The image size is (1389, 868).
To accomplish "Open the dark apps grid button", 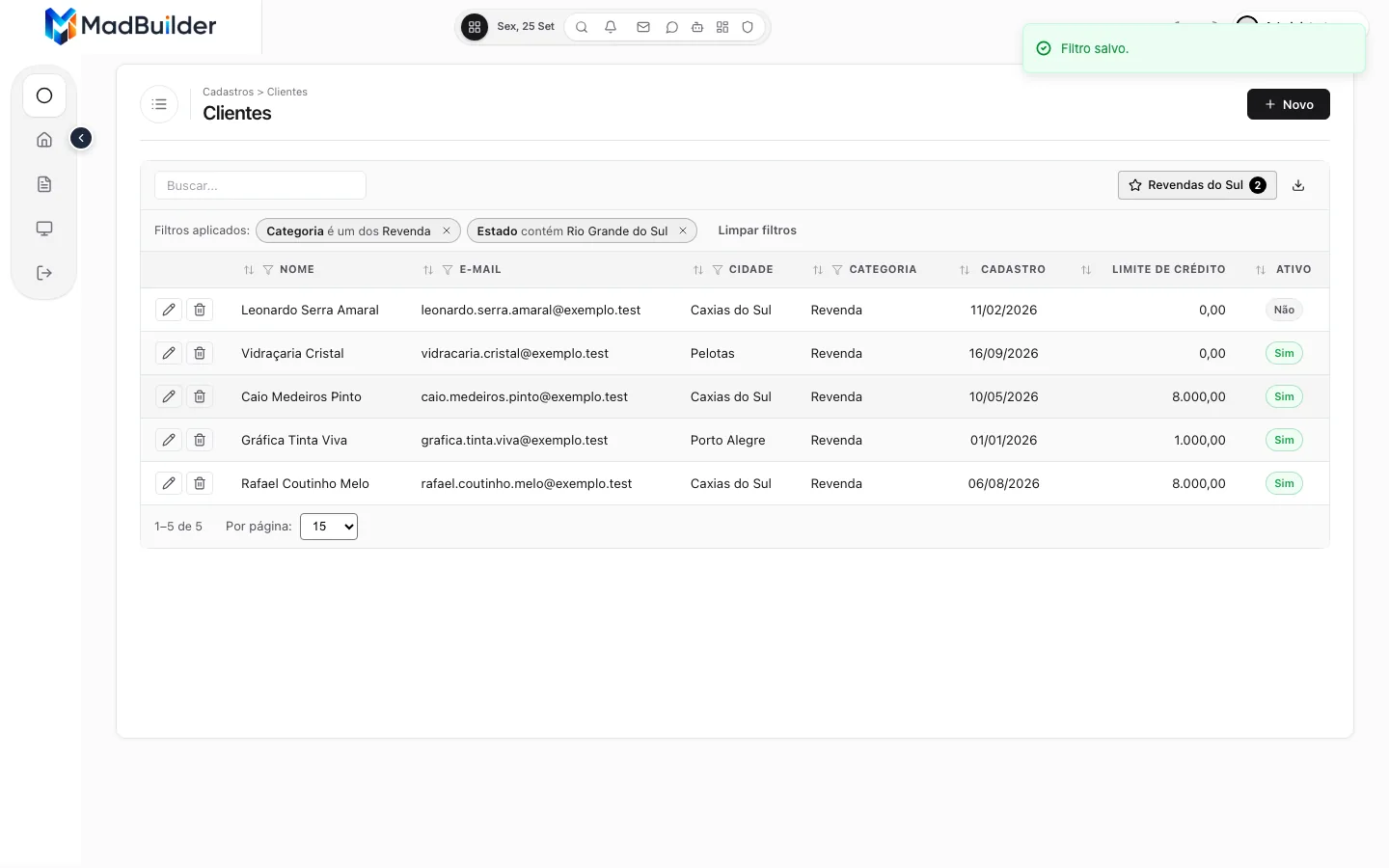I will (x=475, y=27).
